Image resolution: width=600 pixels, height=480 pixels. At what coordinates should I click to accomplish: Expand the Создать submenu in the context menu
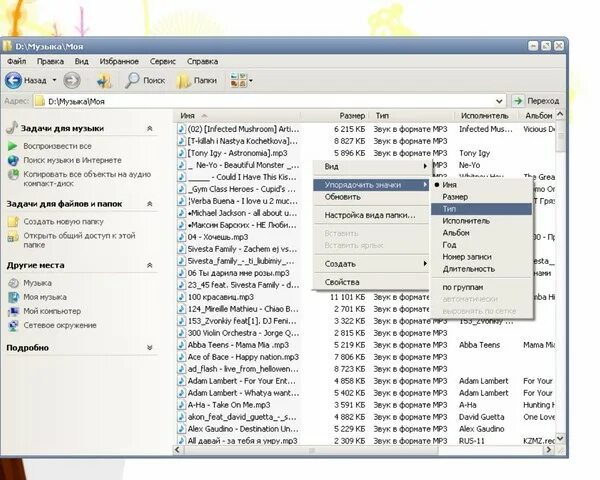pos(371,264)
